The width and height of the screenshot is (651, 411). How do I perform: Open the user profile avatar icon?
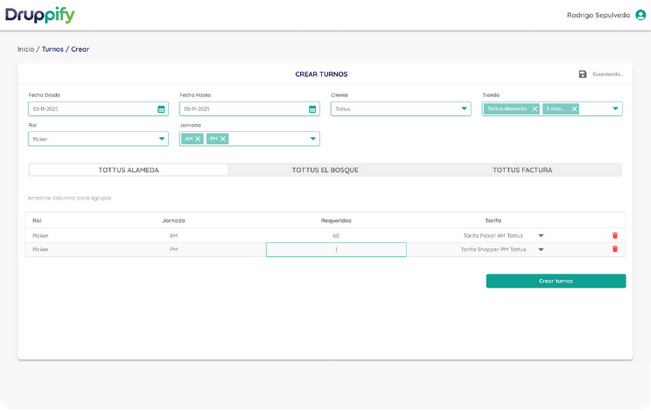pos(641,15)
